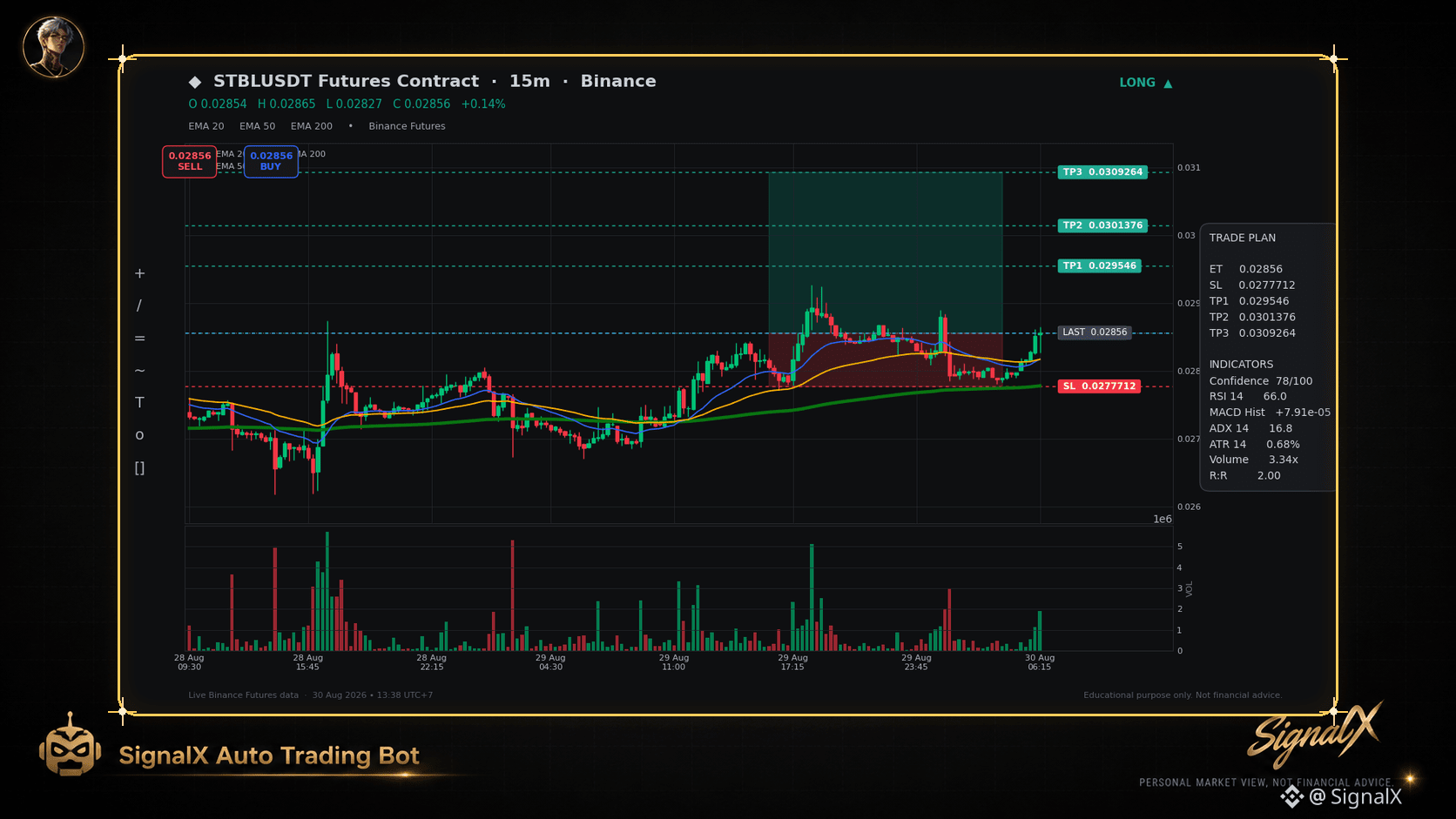The width and height of the screenshot is (1456, 819).
Task: Click the 28 Aug 22:15 time label
Action: click(x=431, y=662)
